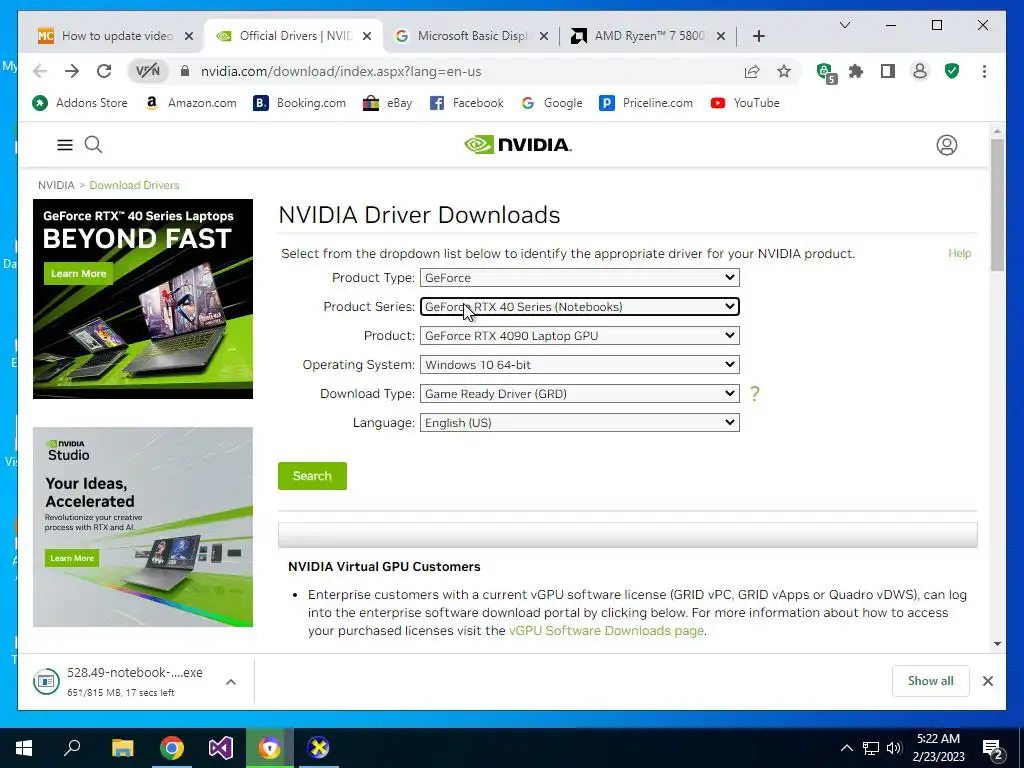Click the Download Type help question mark
This screenshot has height=768, width=1024.
tap(754, 393)
